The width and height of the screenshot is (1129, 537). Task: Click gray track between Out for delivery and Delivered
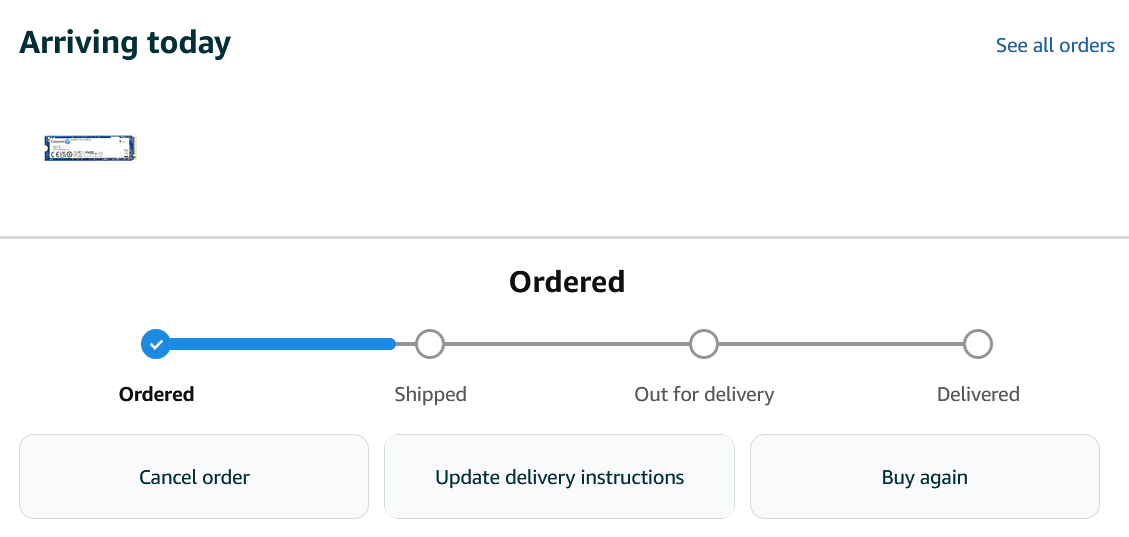point(841,344)
